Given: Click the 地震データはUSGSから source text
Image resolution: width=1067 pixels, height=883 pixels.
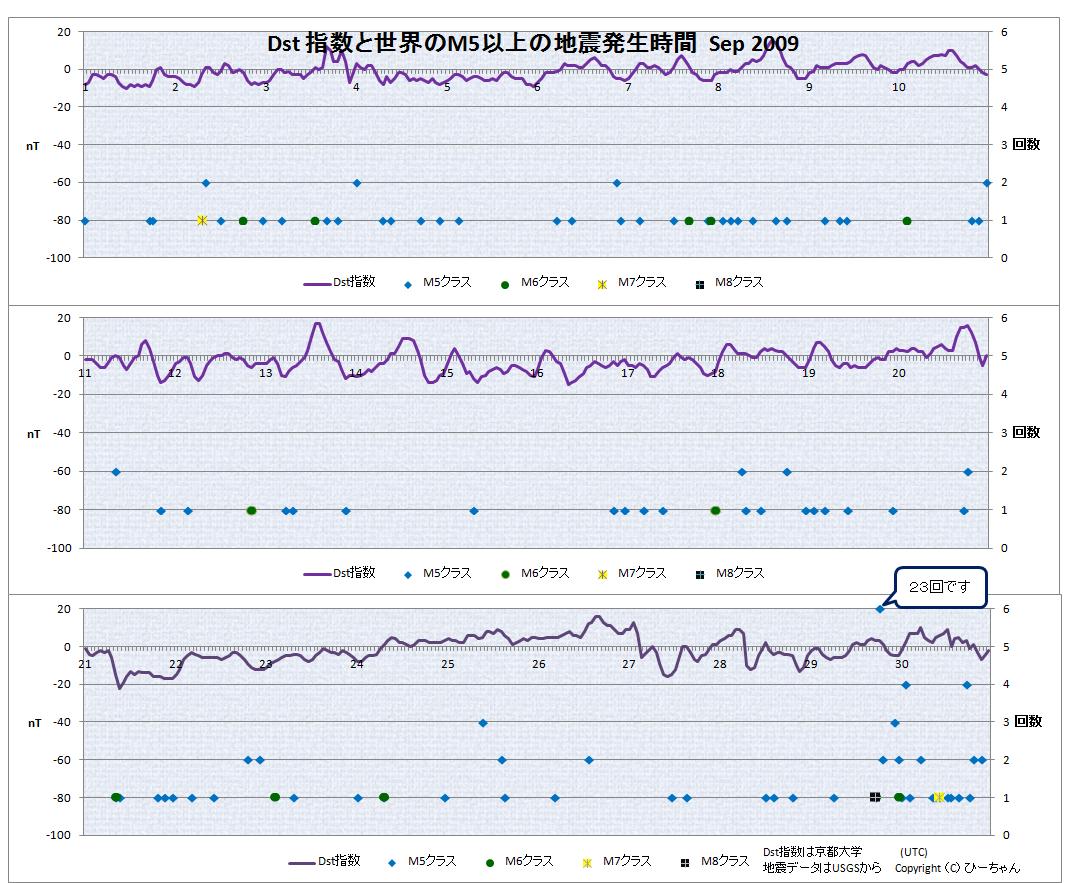Looking at the screenshot, I should 822,868.
